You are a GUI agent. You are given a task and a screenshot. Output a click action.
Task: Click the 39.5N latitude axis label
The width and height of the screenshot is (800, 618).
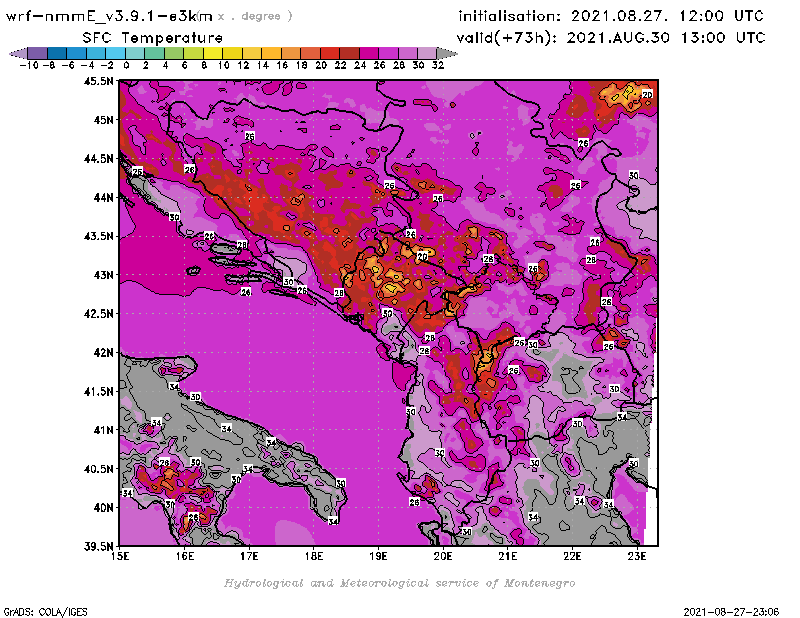(x=98, y=547)
